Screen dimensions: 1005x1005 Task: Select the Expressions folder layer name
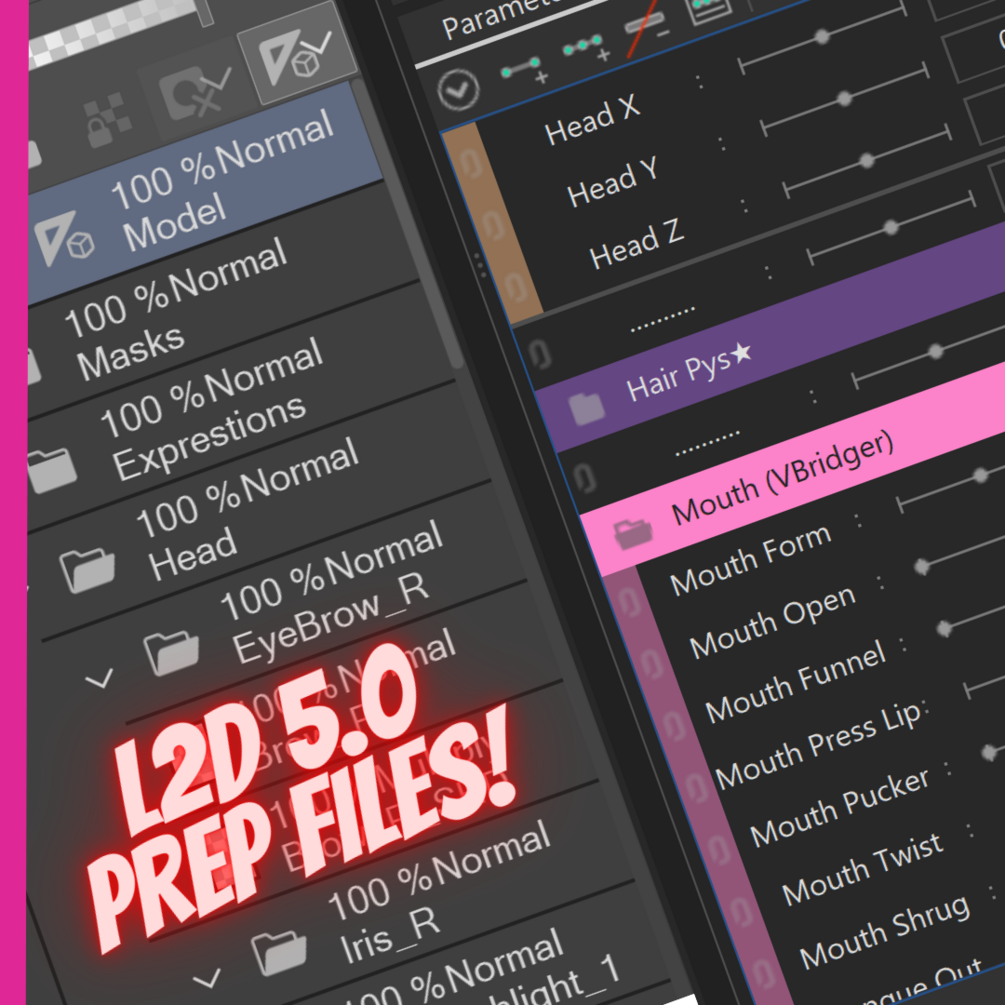pyautogui.click(x=209, y=435)
